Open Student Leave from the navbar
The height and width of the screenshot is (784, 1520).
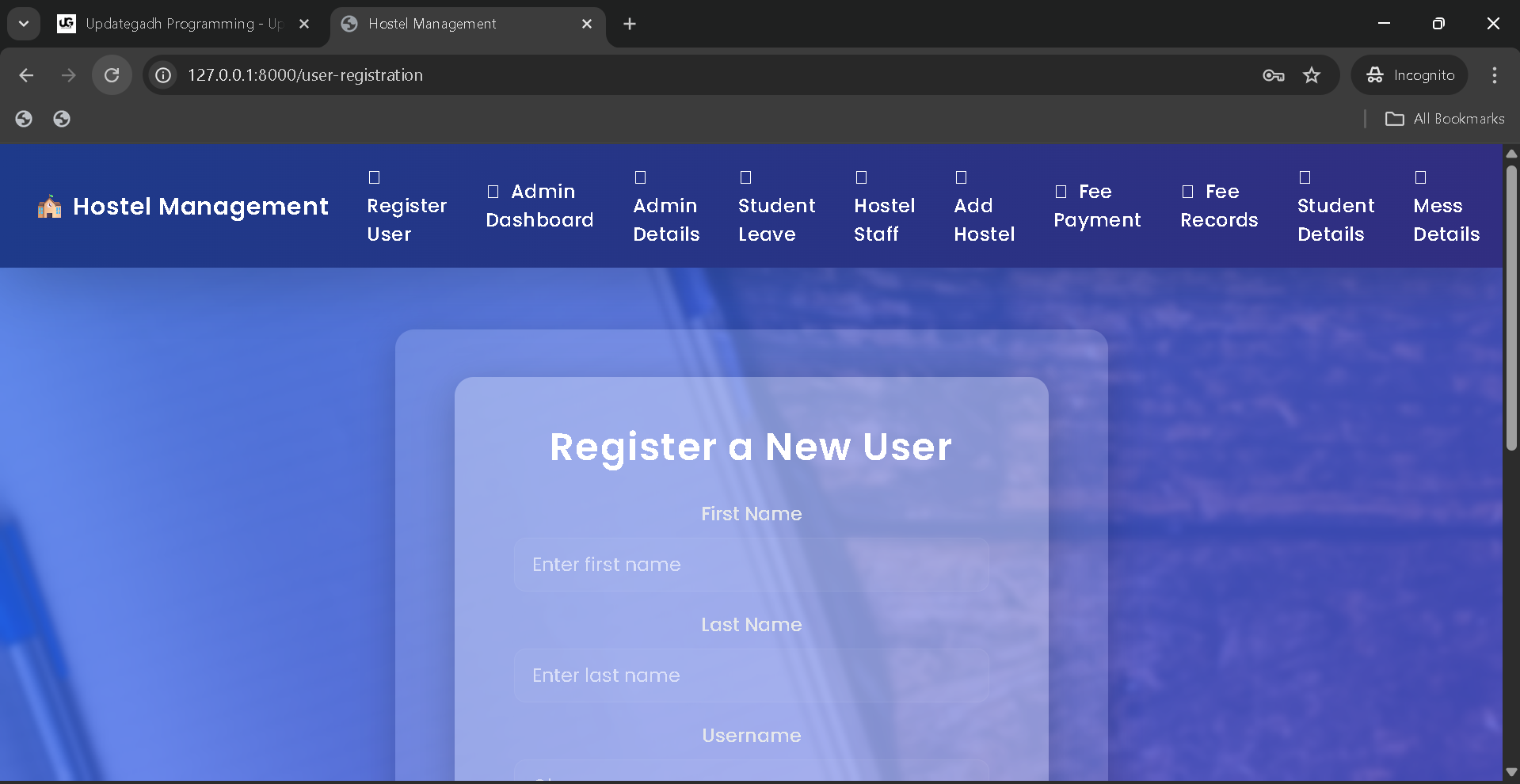(x=776, y=219)
